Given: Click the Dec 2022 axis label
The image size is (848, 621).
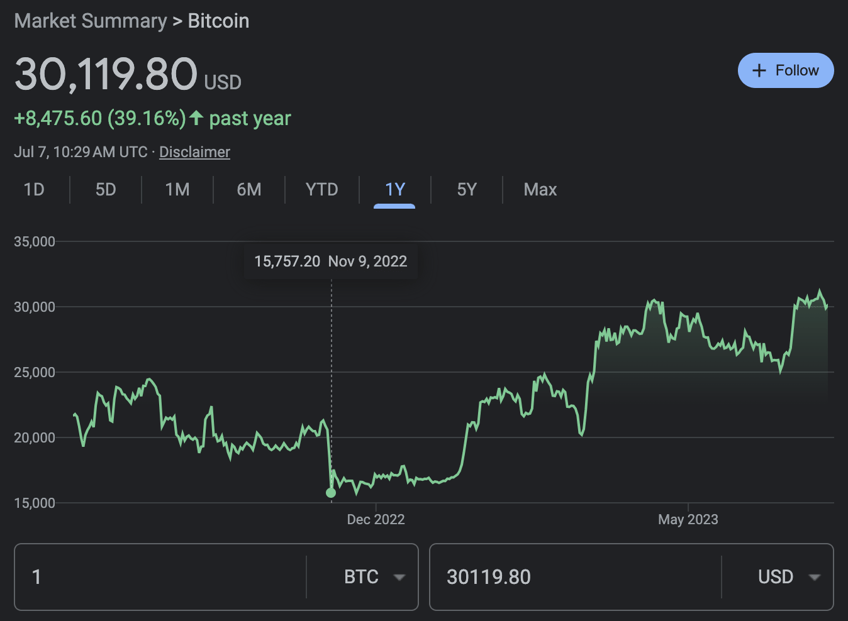Looking at the screenshot, I should 376,519.
